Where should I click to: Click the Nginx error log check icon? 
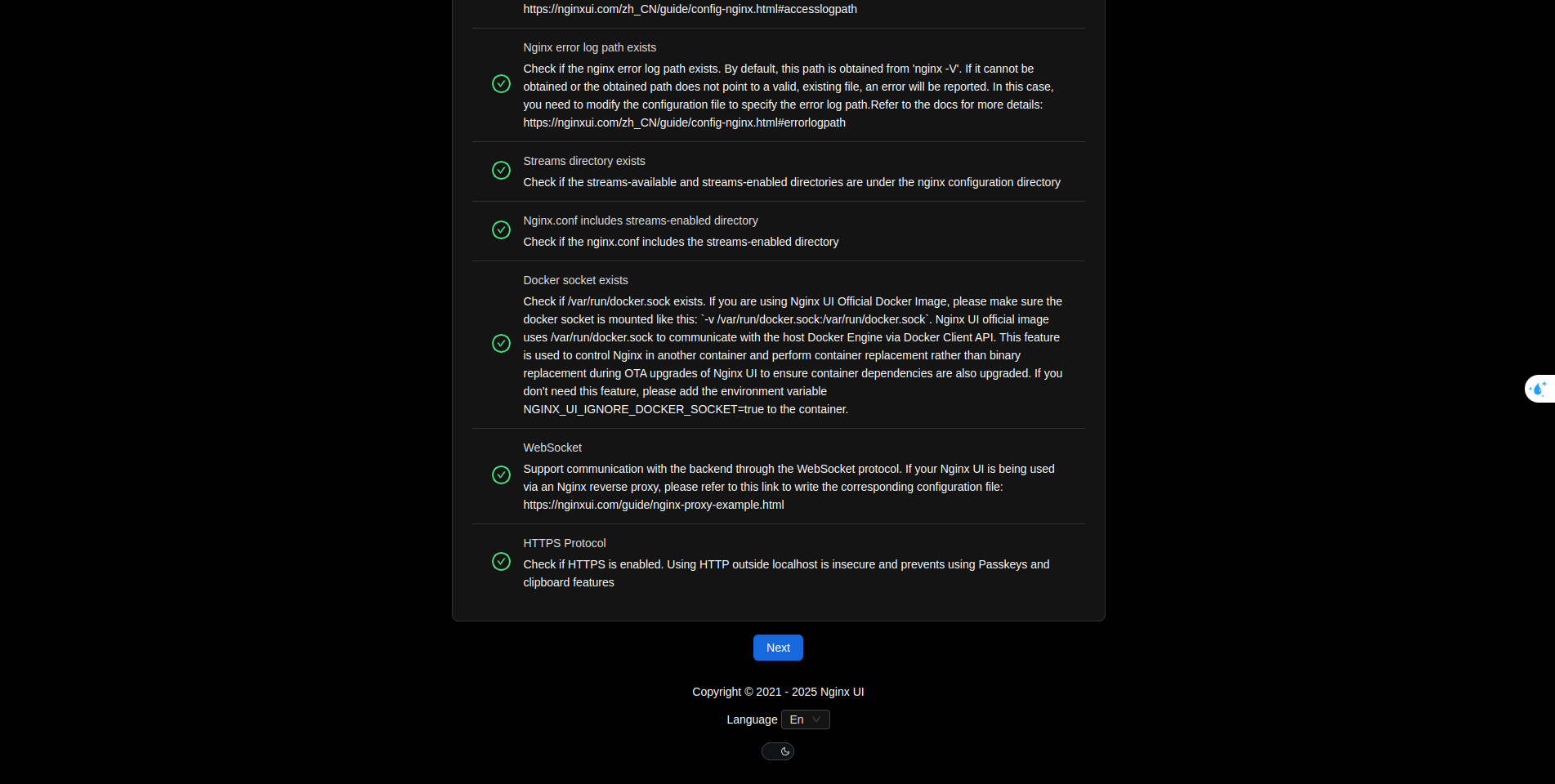click(x=501, y=84)
